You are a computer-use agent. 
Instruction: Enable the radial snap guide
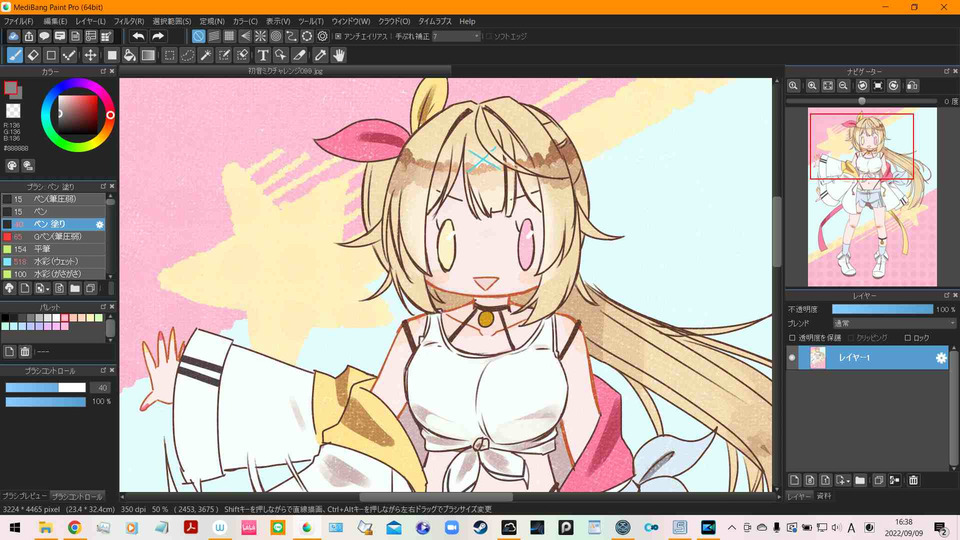(x=260, y=36)
